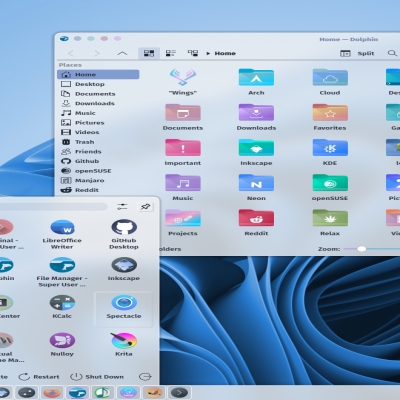The width and height of the screenshot is (400, 400).
Task: Select Downloads in Places panel
Action: [98, 103]
